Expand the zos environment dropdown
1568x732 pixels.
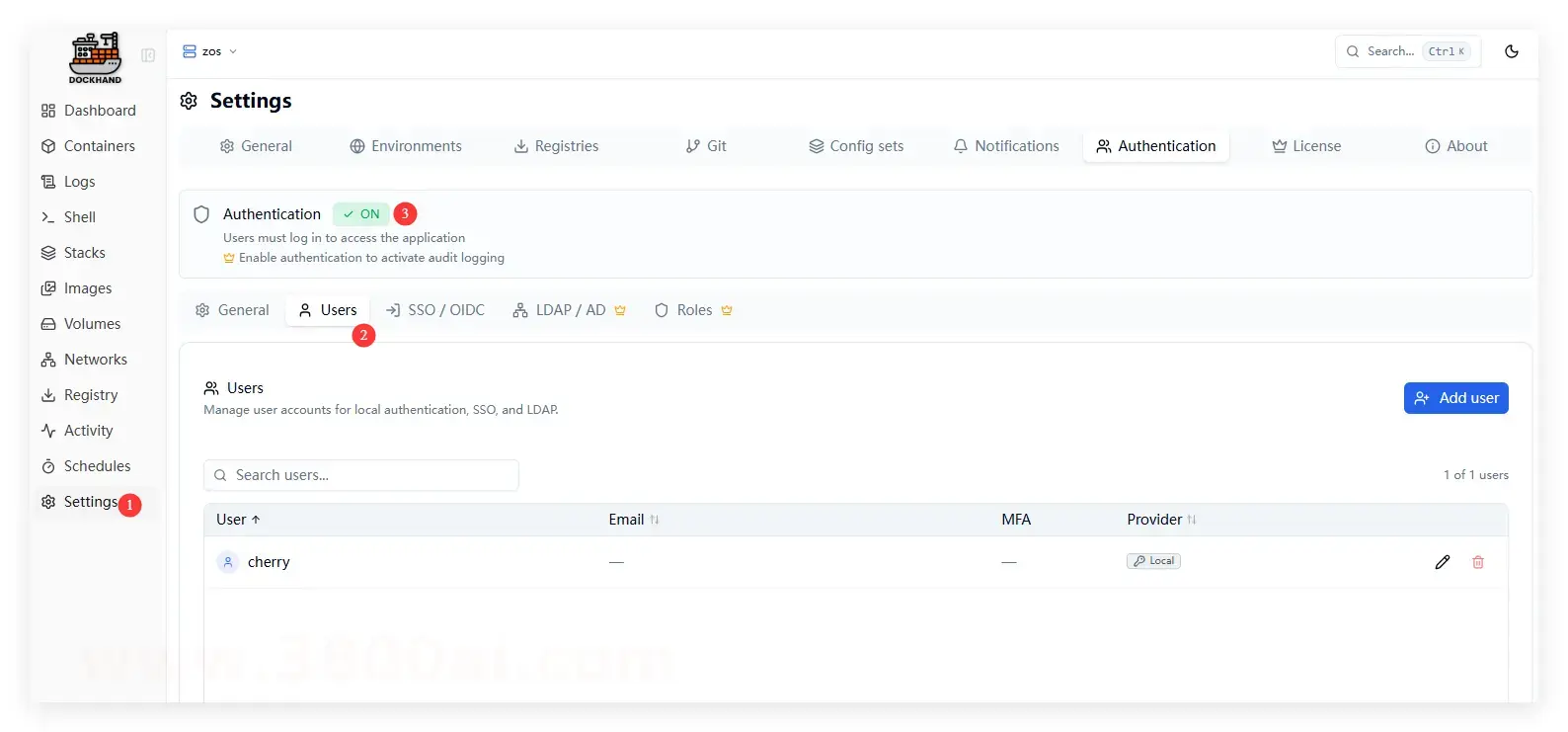(209, 51)
